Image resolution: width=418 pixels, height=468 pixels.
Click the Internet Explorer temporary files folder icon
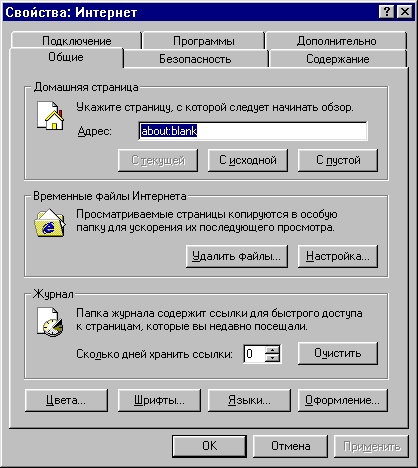click(x=50, y=223)
